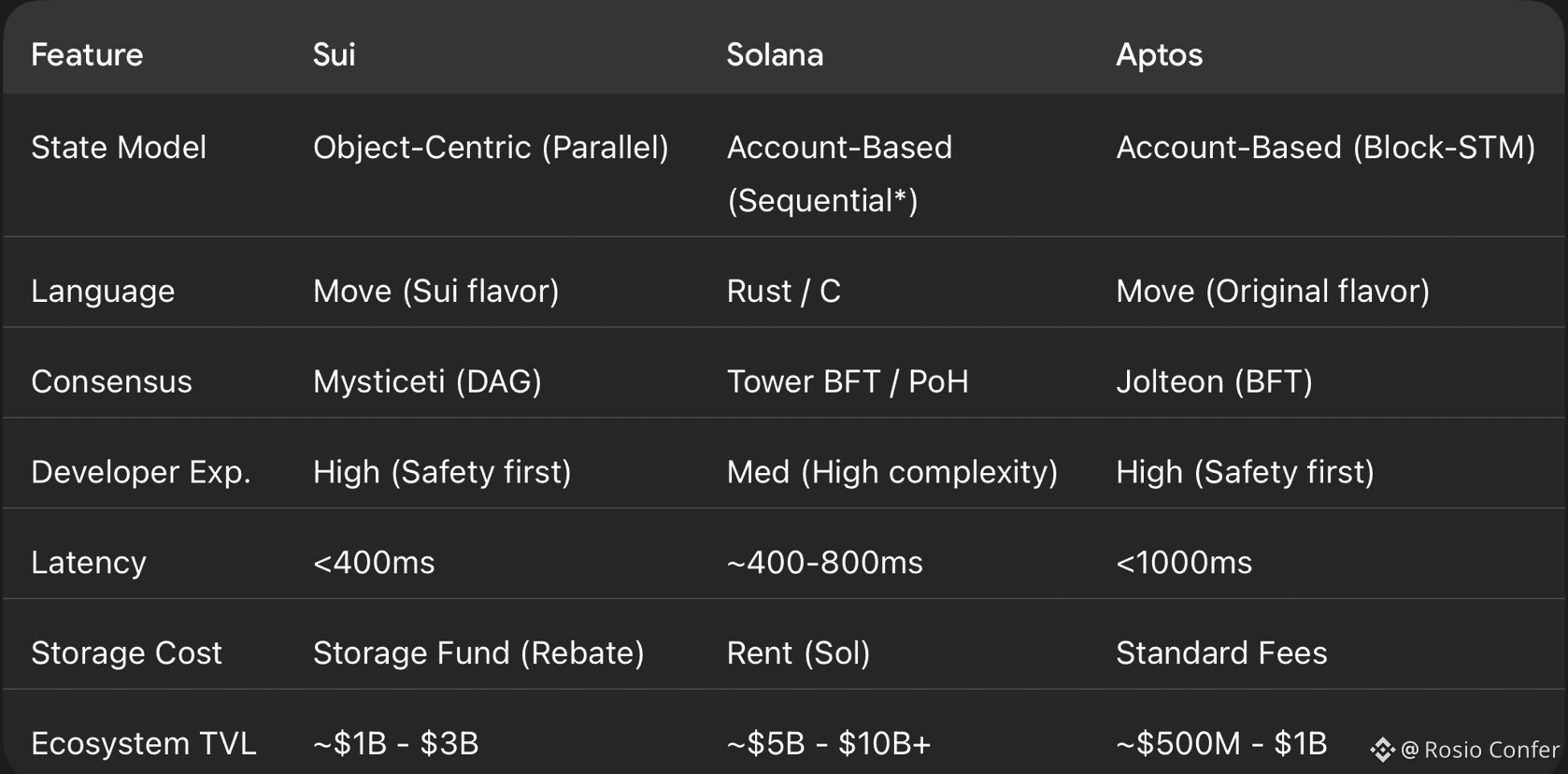Click the Object-Centric (Parallel) cell
Image resolution: width=1568 pixels, height=774 pixels.
(491, 148)
